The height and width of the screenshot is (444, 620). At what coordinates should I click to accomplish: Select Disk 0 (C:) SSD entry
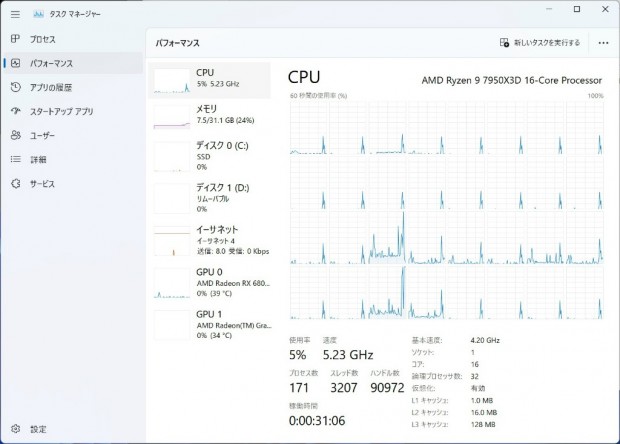[210, 154]
